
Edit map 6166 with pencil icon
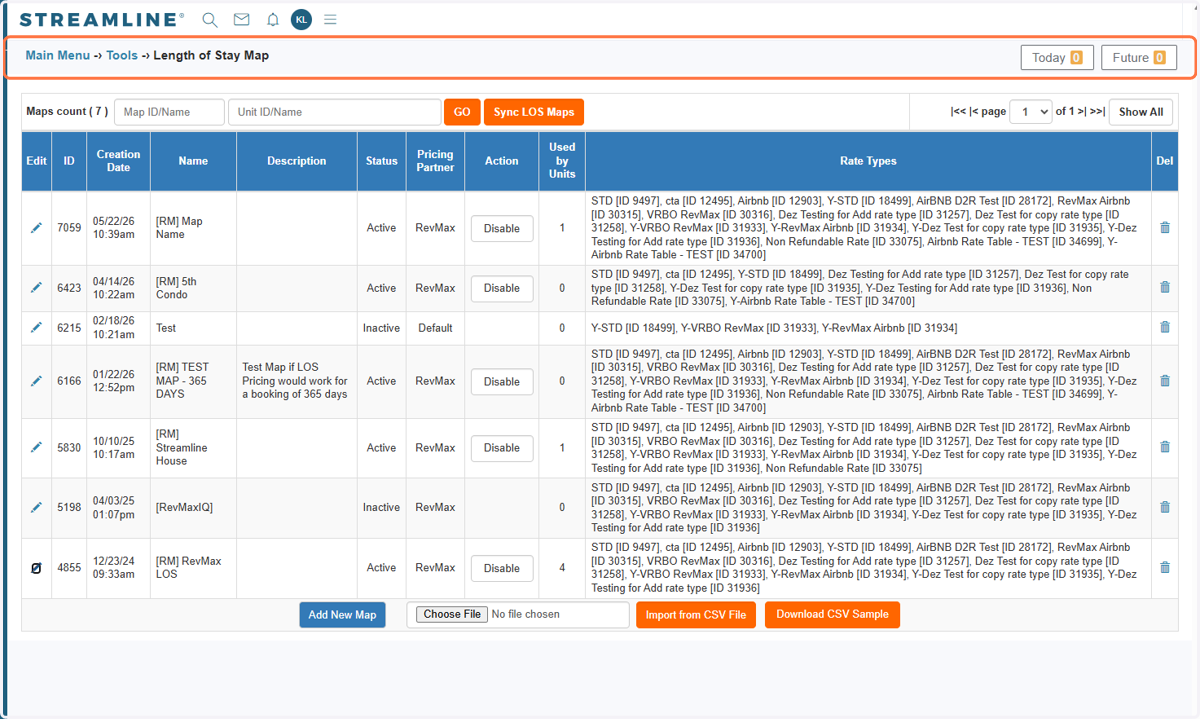pyautogui.click(x=36, y=381)
